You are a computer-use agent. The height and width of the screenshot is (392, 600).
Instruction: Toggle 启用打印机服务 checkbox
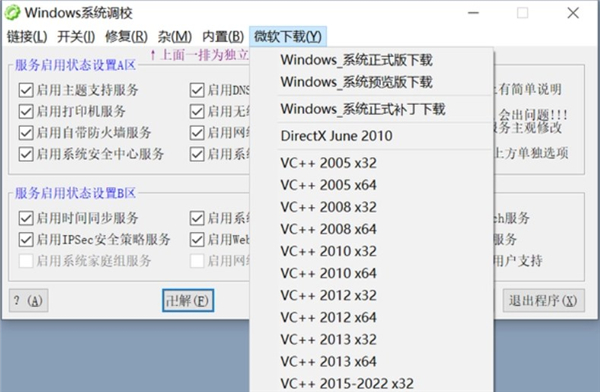point(26,112)
